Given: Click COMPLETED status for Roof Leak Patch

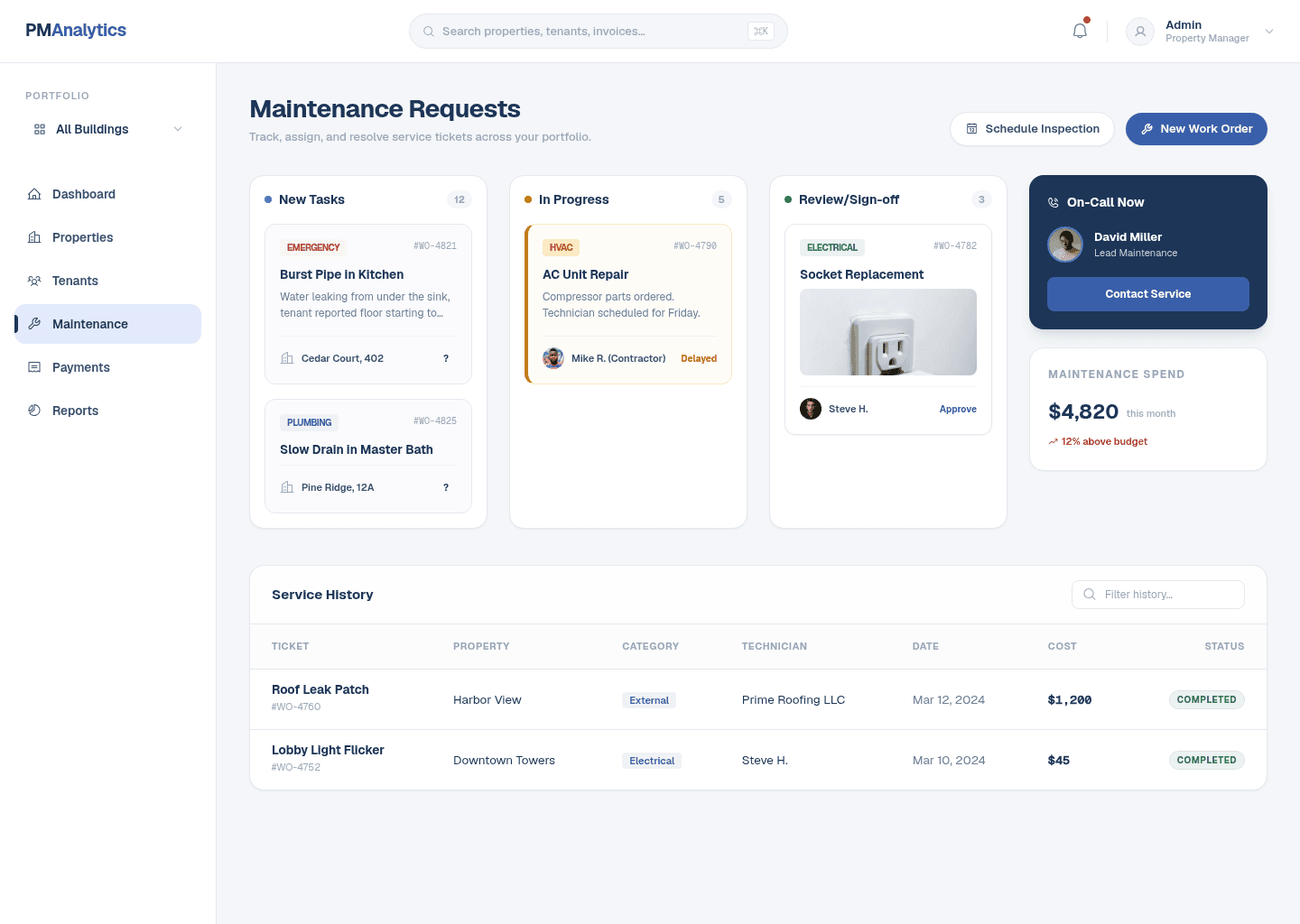Looking at the screenshot, I should click(x=1207, y=699).
